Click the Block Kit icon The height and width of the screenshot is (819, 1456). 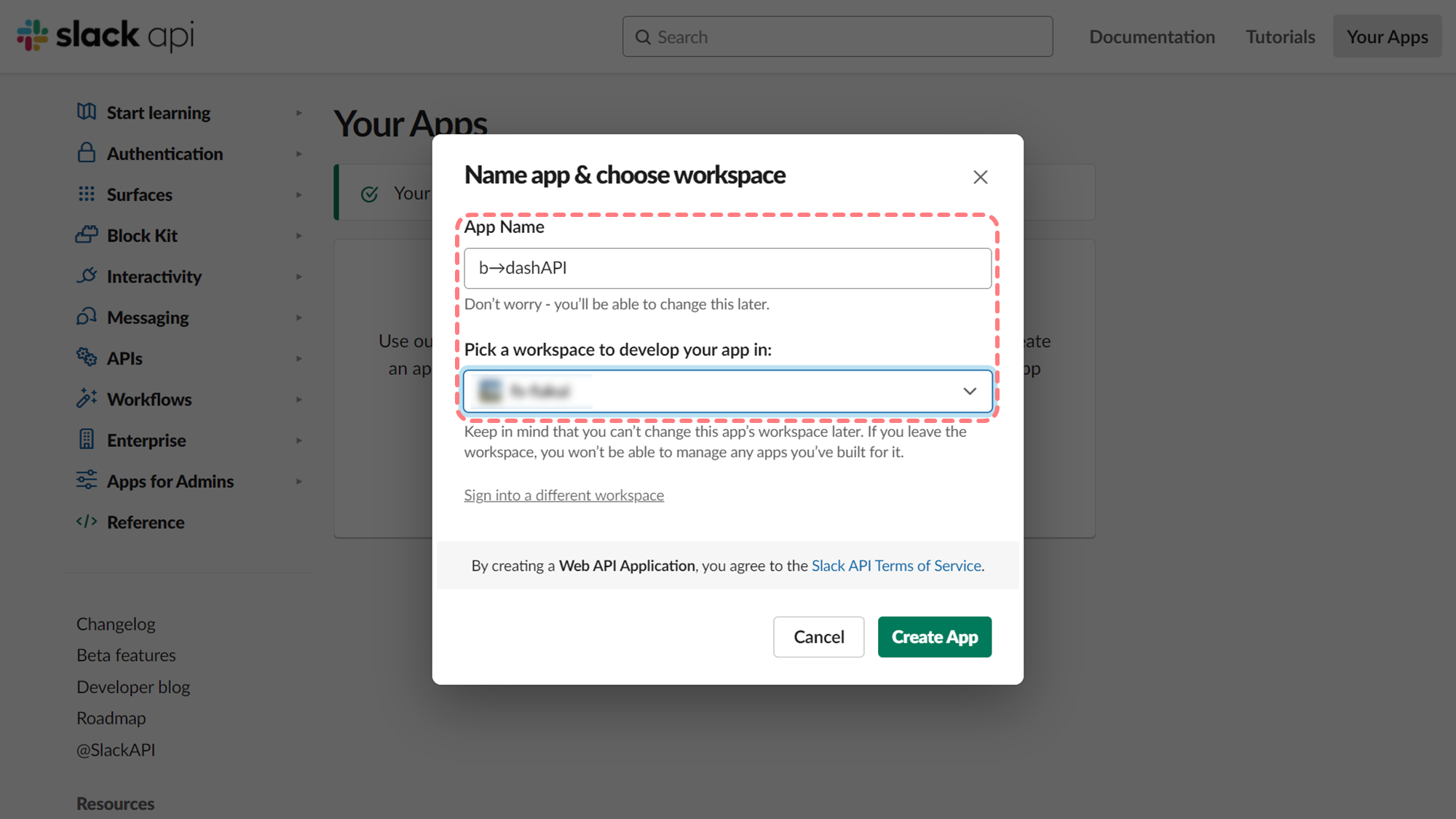pyautogui.click(x=87, y=234)
